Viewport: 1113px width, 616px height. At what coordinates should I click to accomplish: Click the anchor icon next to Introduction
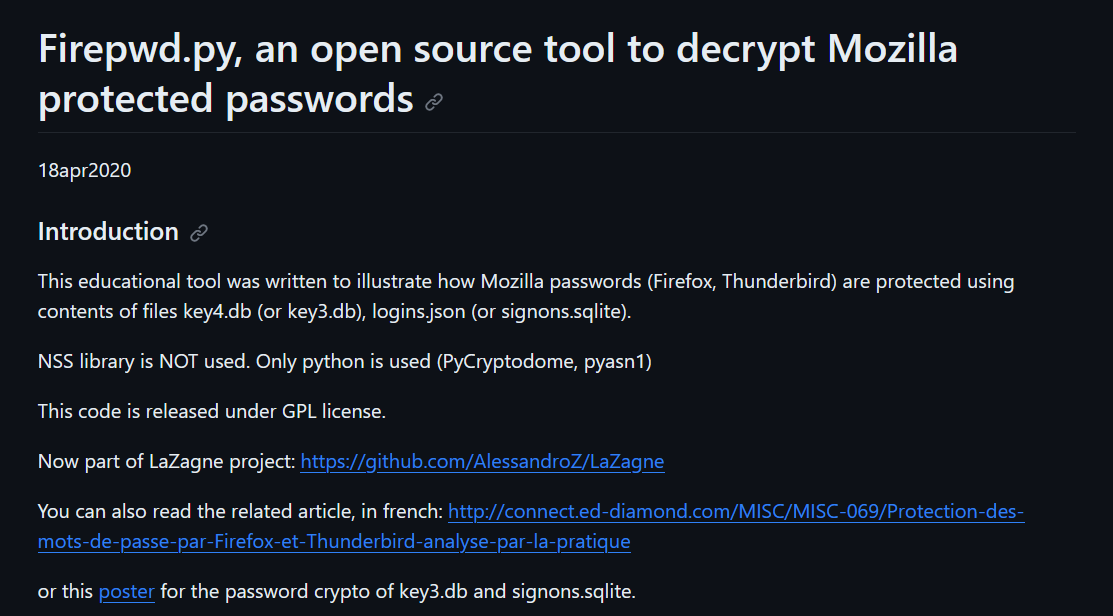199,233
